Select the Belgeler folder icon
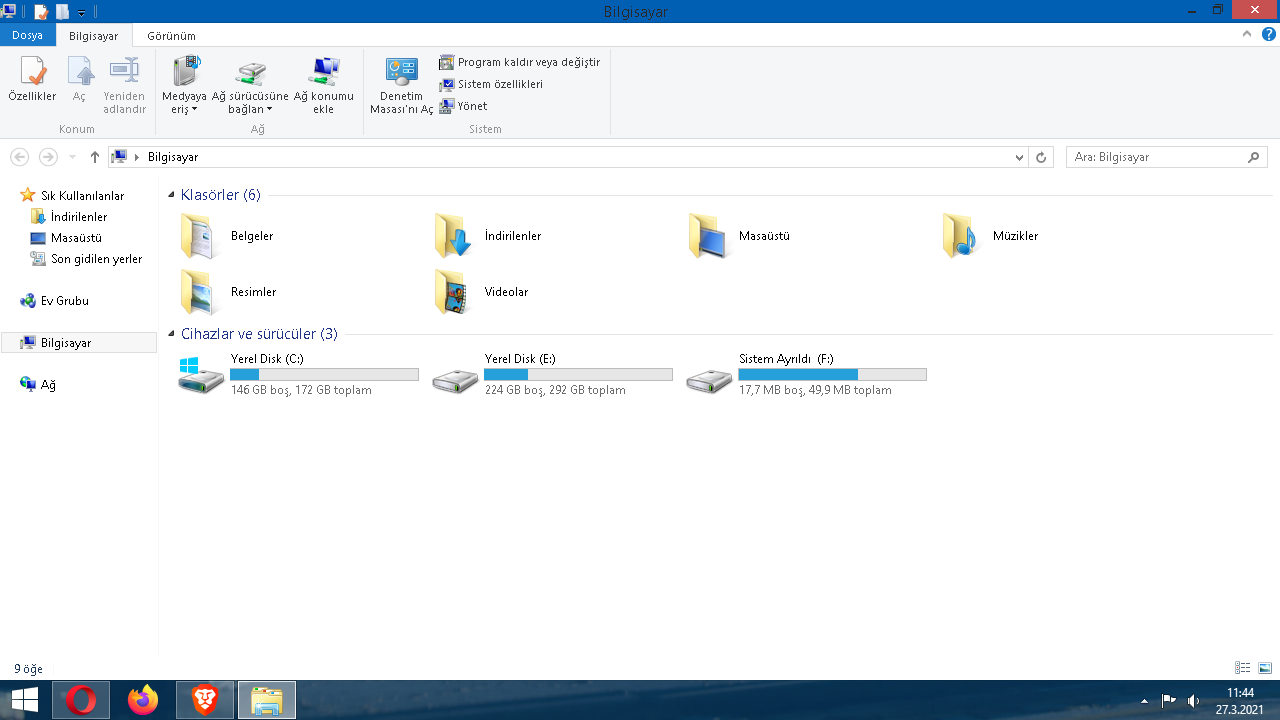 (198, 236)
